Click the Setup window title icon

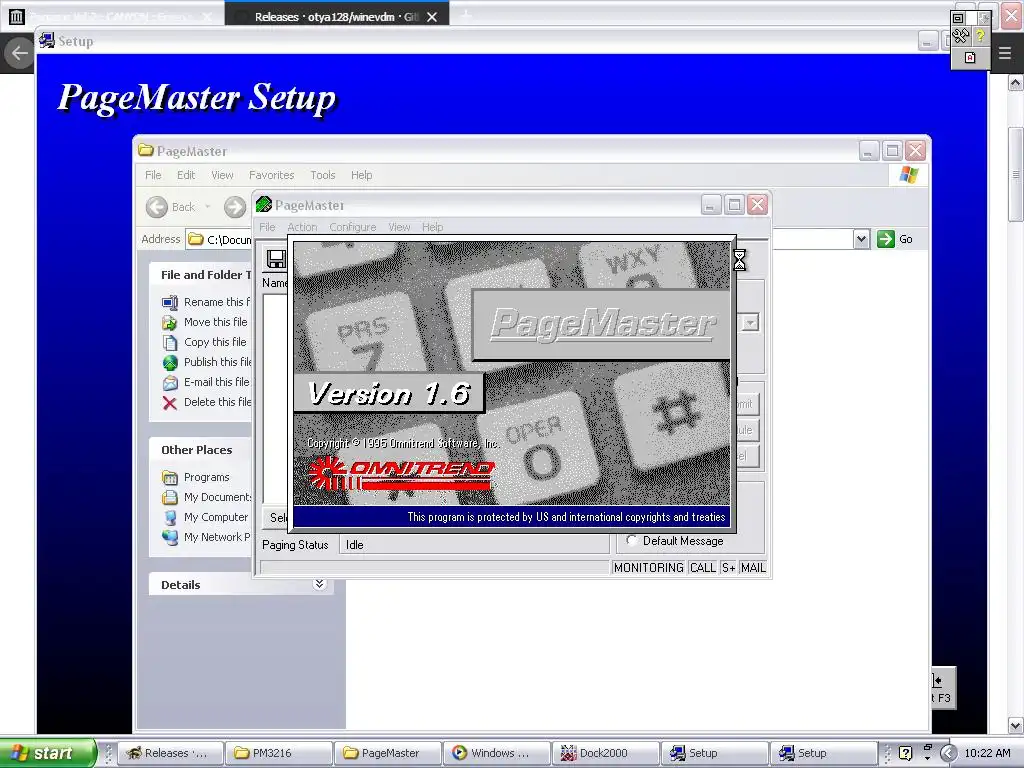pyautogui.click(x=46, y=40)
